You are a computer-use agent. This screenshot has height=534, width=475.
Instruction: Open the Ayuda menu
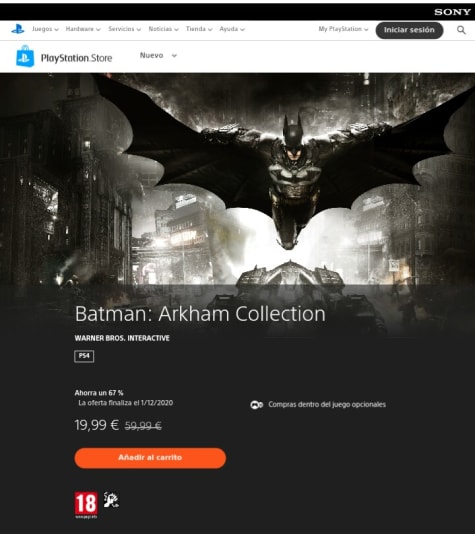tap(232, 29)
